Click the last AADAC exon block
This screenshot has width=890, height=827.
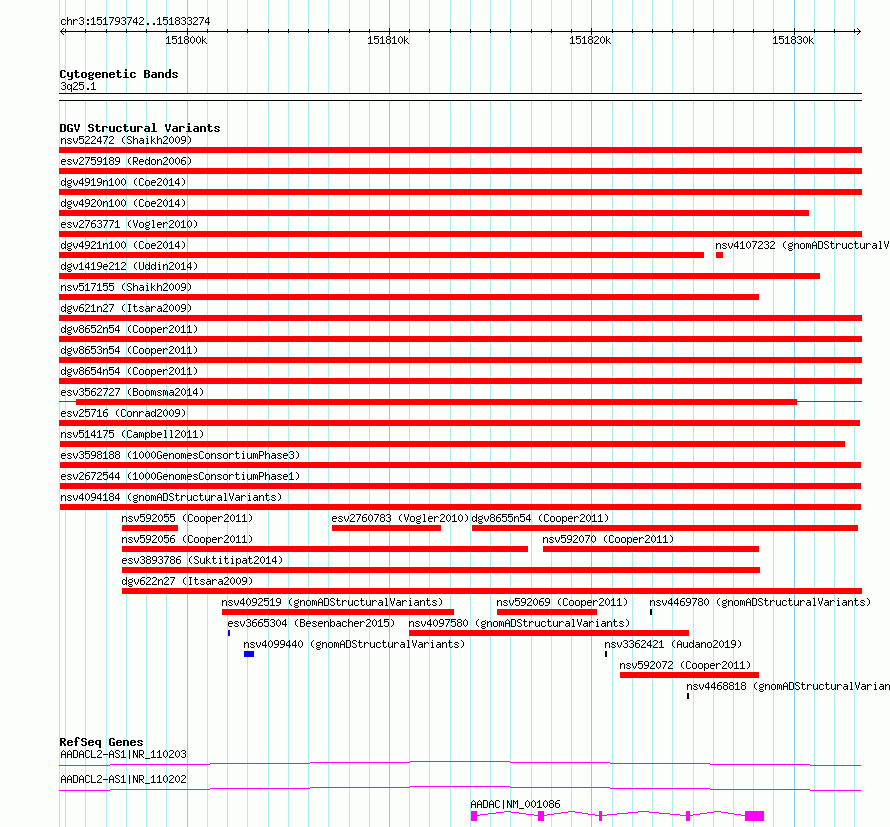coord(754,816)
